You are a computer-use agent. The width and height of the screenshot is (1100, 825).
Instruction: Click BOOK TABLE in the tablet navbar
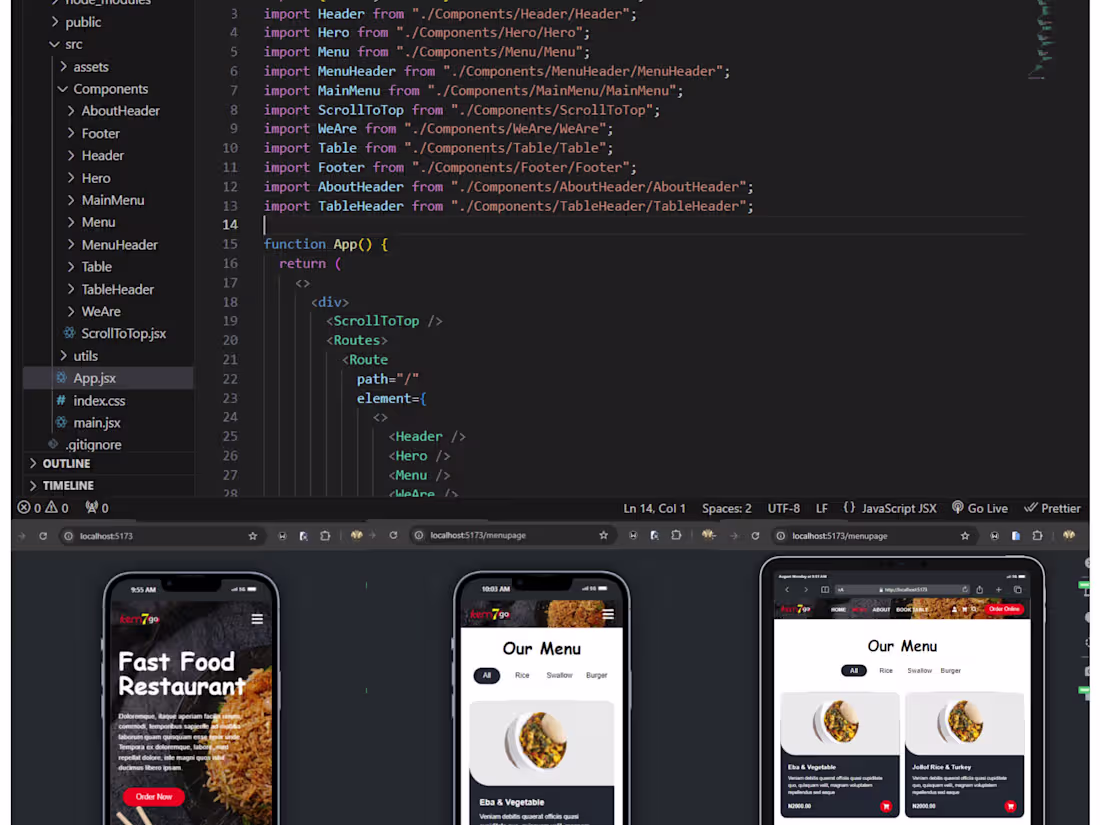click(912, 609)
